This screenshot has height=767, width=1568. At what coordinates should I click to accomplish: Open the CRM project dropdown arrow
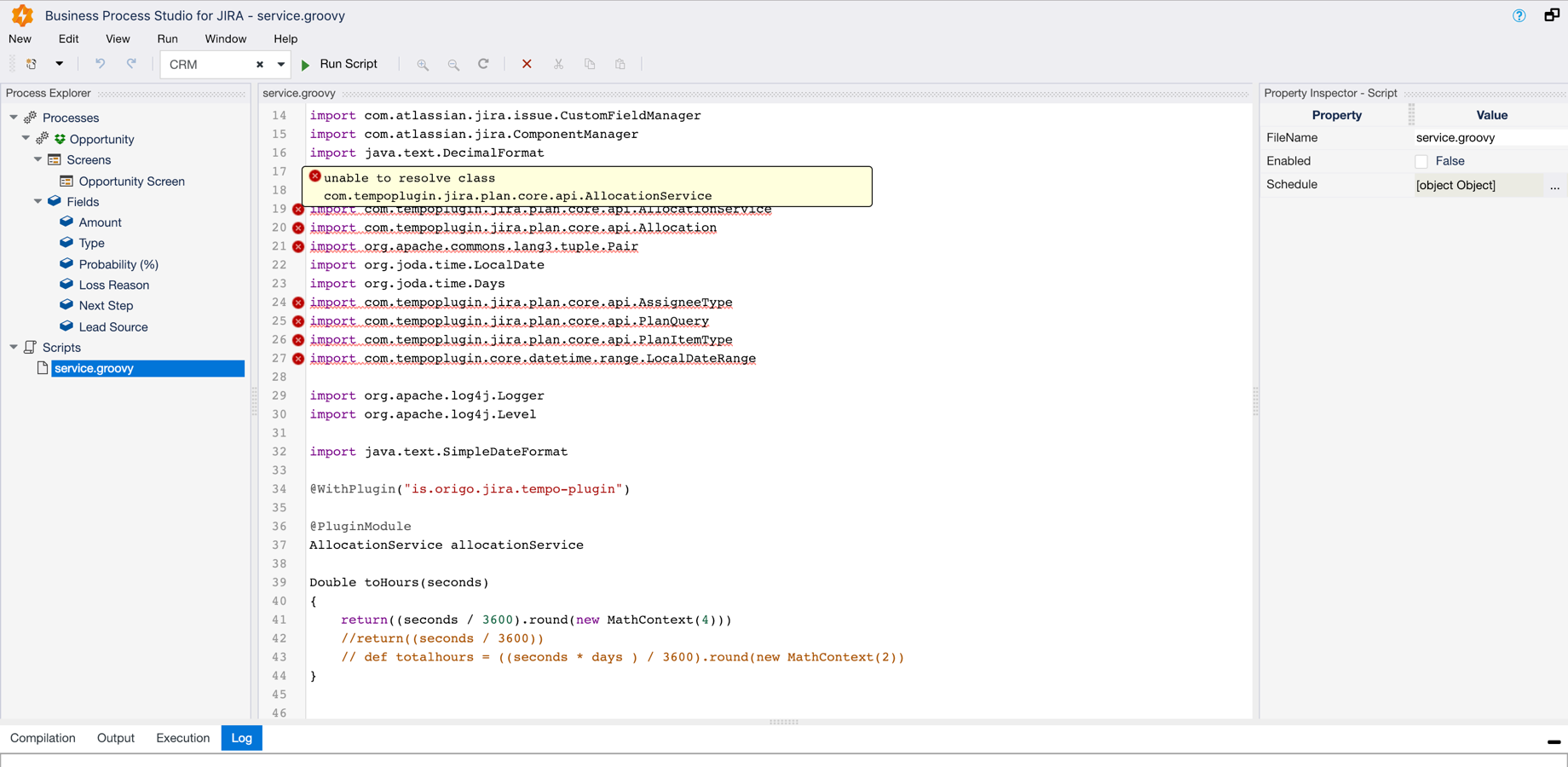[x=280, y=65]
